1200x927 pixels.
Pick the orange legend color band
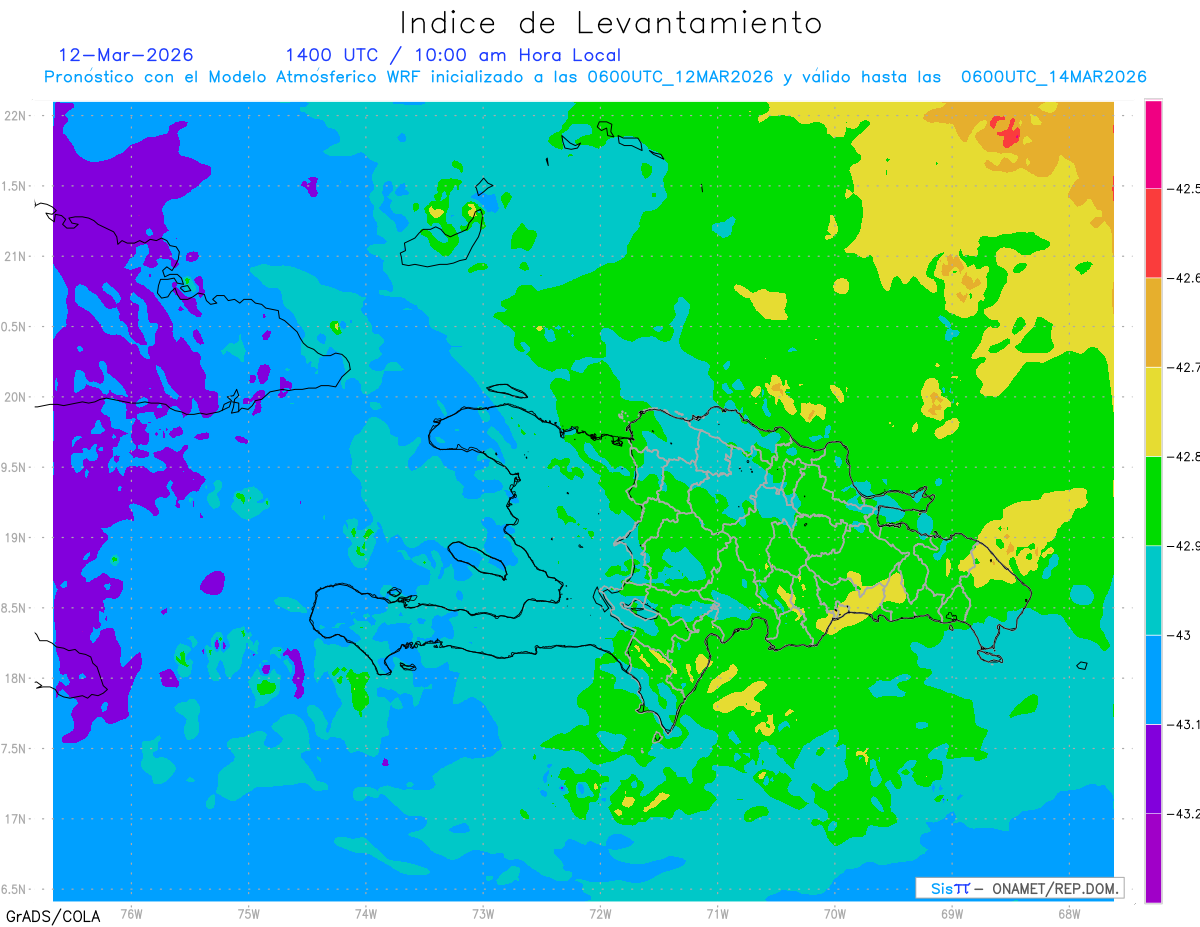coord(1153,322)
